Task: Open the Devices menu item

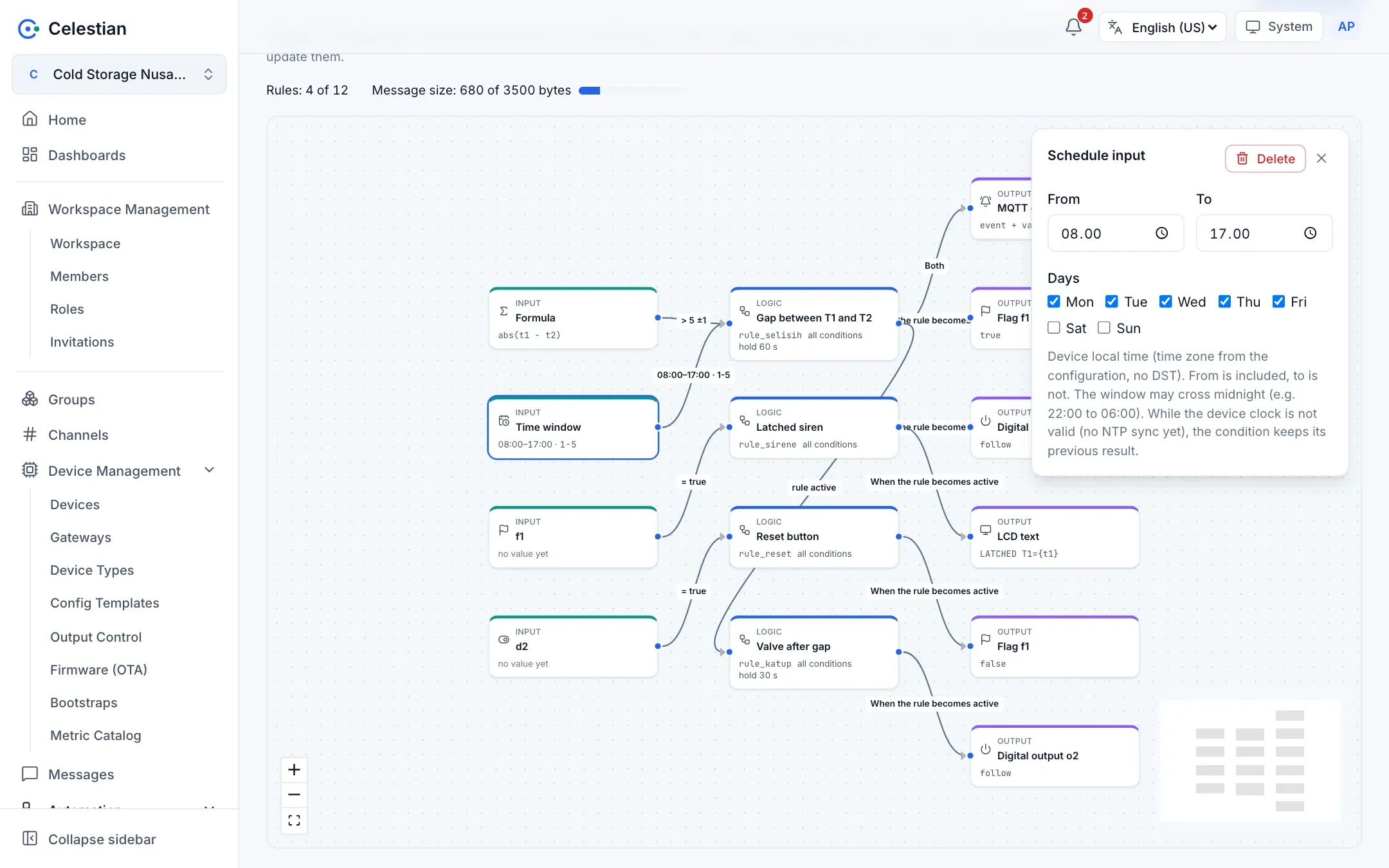Action: pyautogui.click(x=75, y=504)
